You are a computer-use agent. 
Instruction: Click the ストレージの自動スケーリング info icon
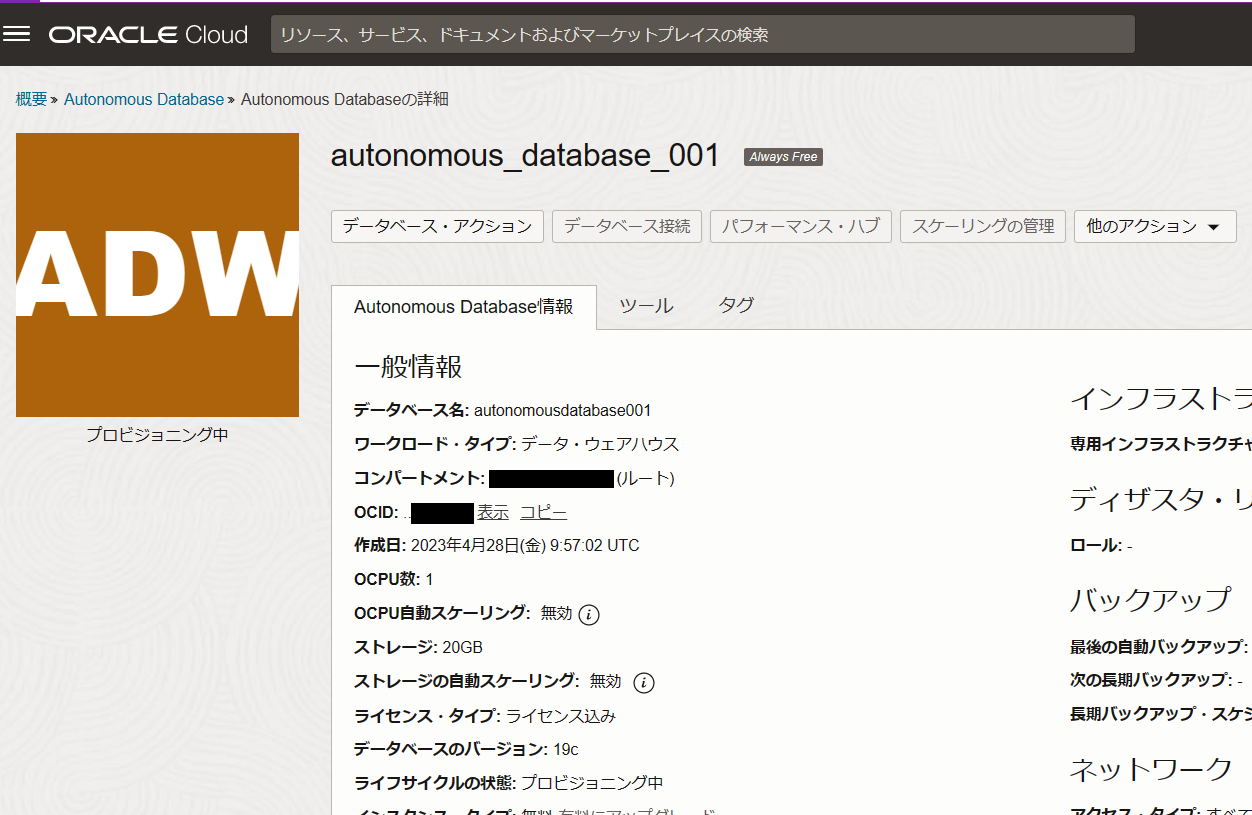coord(644,683)
